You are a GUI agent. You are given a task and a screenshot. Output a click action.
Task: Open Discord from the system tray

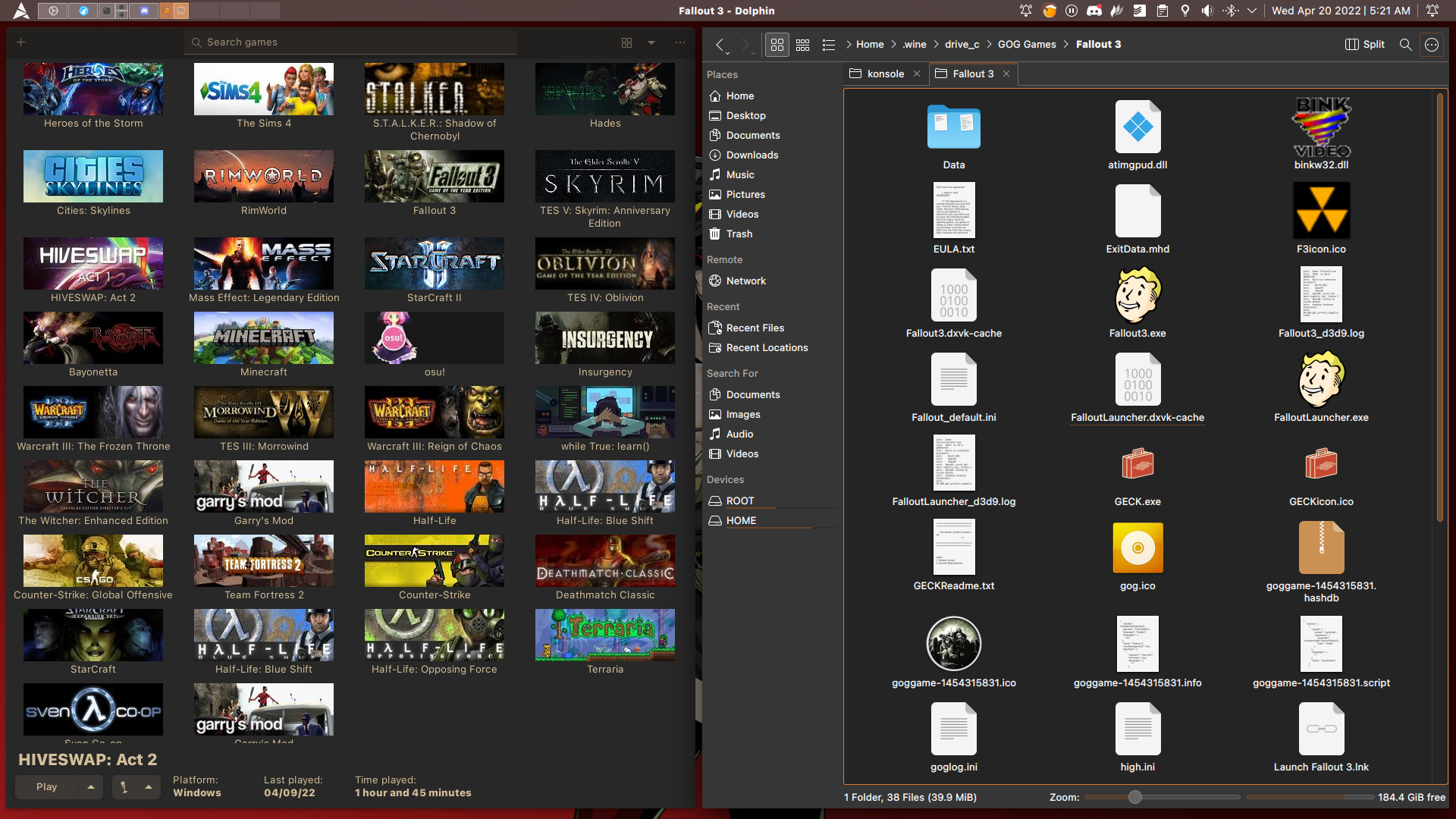(x=1094, y=11)
